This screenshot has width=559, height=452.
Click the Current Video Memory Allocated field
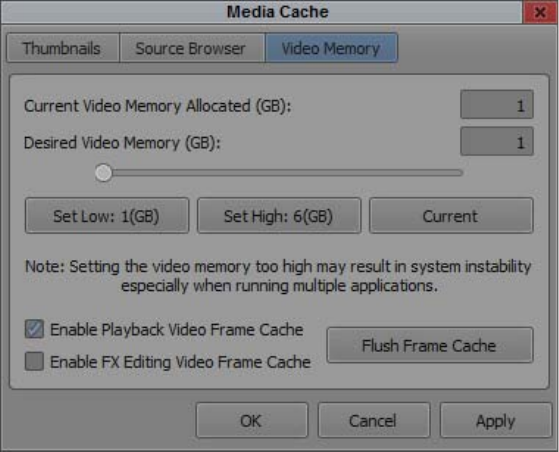click(x=497, y=105)
